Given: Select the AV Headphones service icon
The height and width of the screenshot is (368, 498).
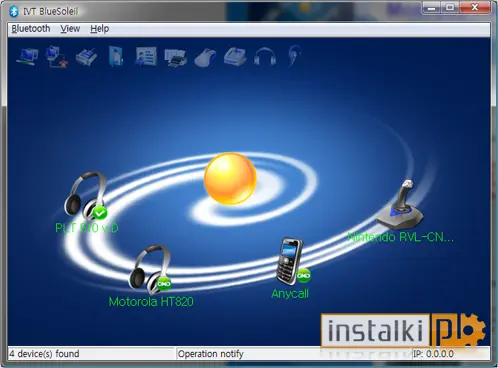Looking at the screenshot, I should point(265,57).
